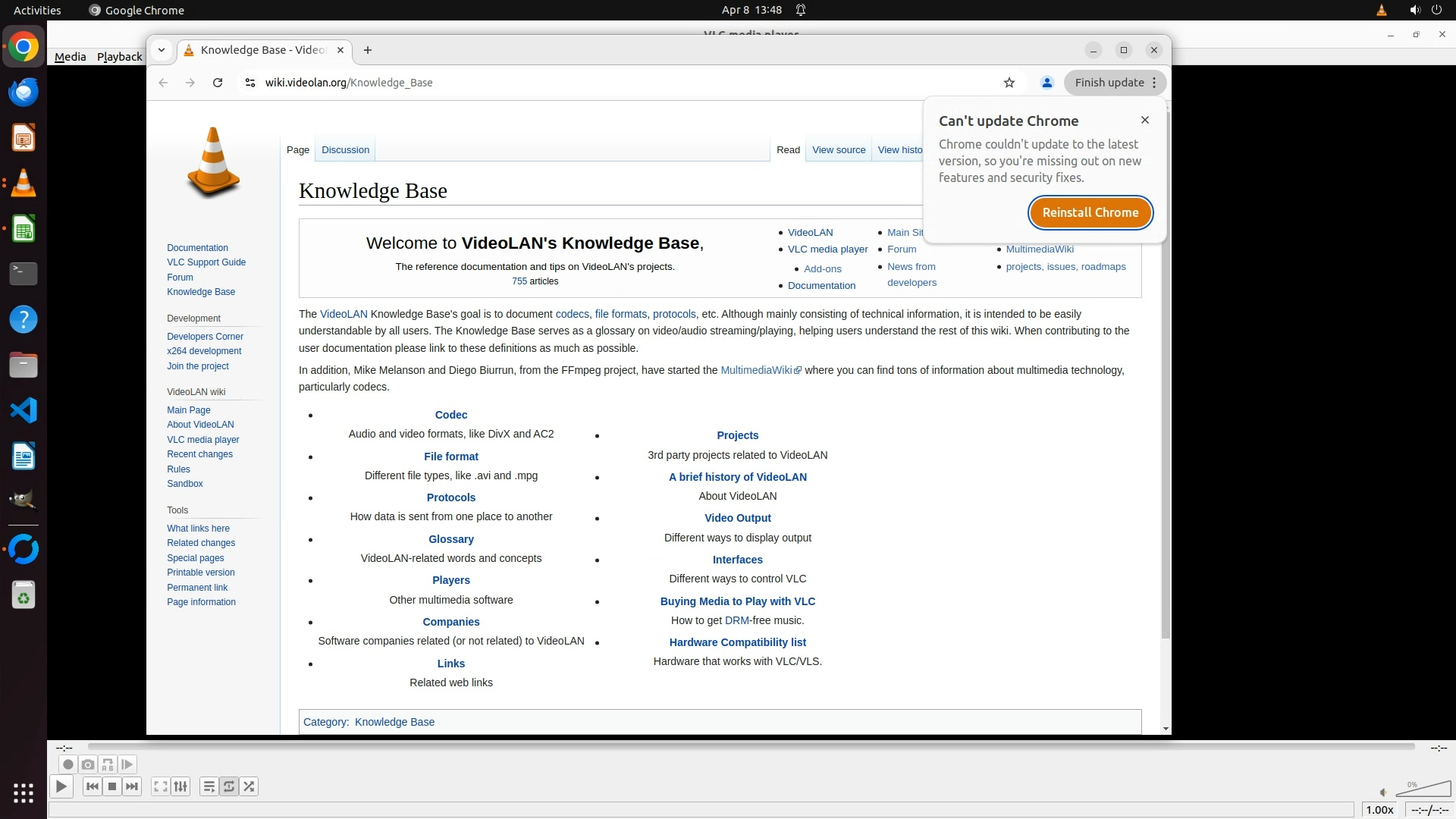Image resolution: width=1456 pixels, height=819 pixels.
Task: Click the next media skip icon
Action: [x=132, y=786]
